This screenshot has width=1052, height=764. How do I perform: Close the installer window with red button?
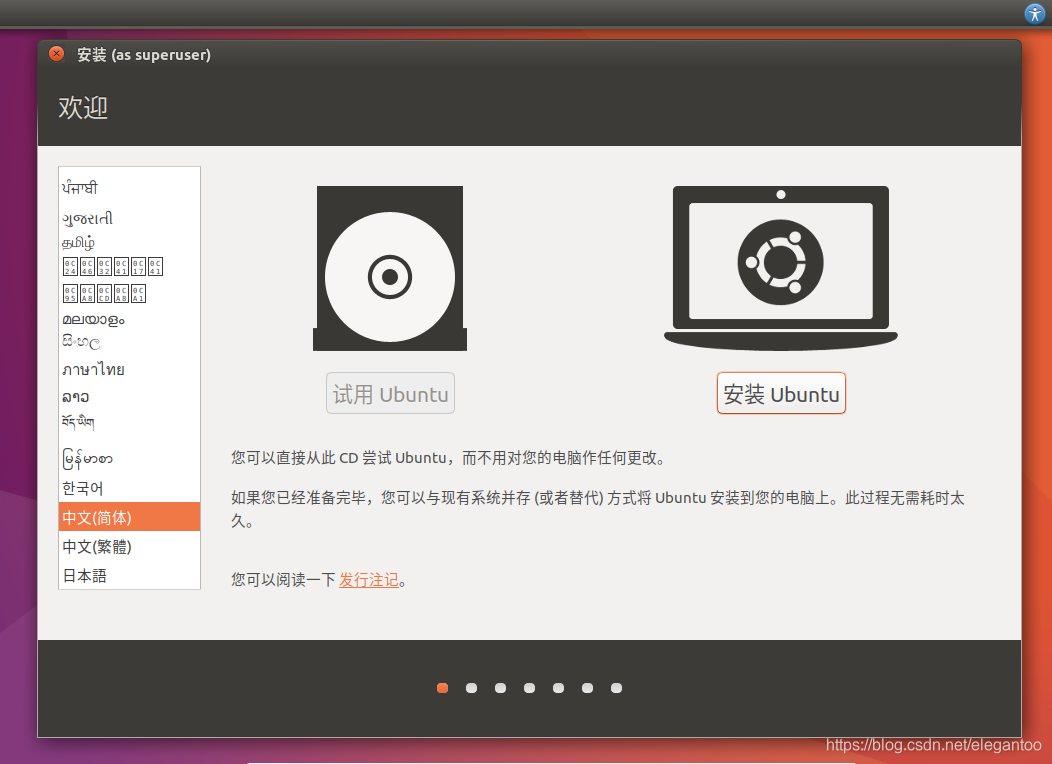[x=56, y=54]
